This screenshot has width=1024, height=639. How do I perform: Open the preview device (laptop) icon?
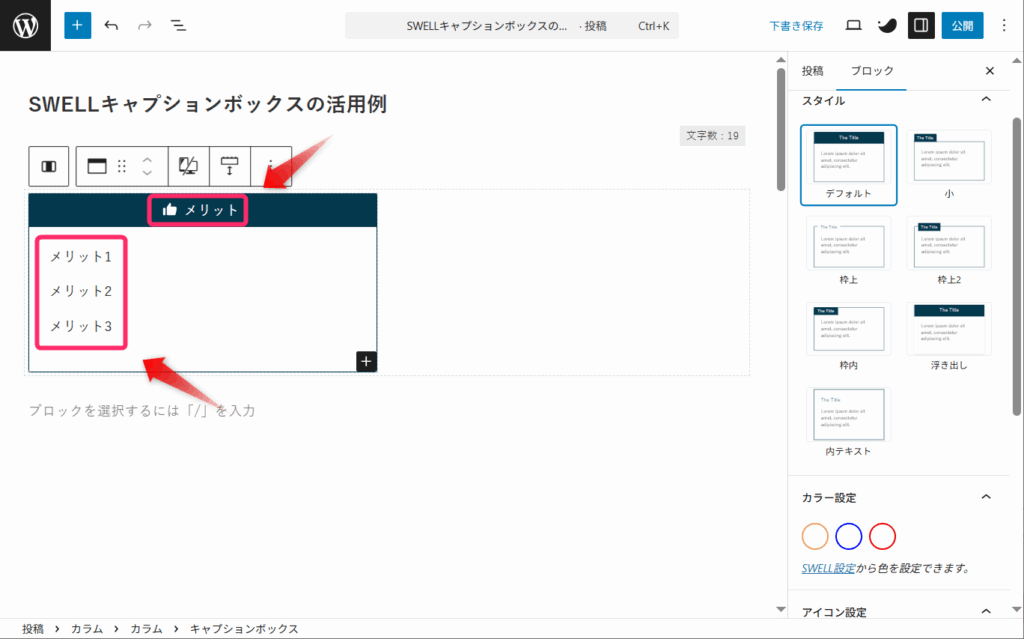coord(853,25)
